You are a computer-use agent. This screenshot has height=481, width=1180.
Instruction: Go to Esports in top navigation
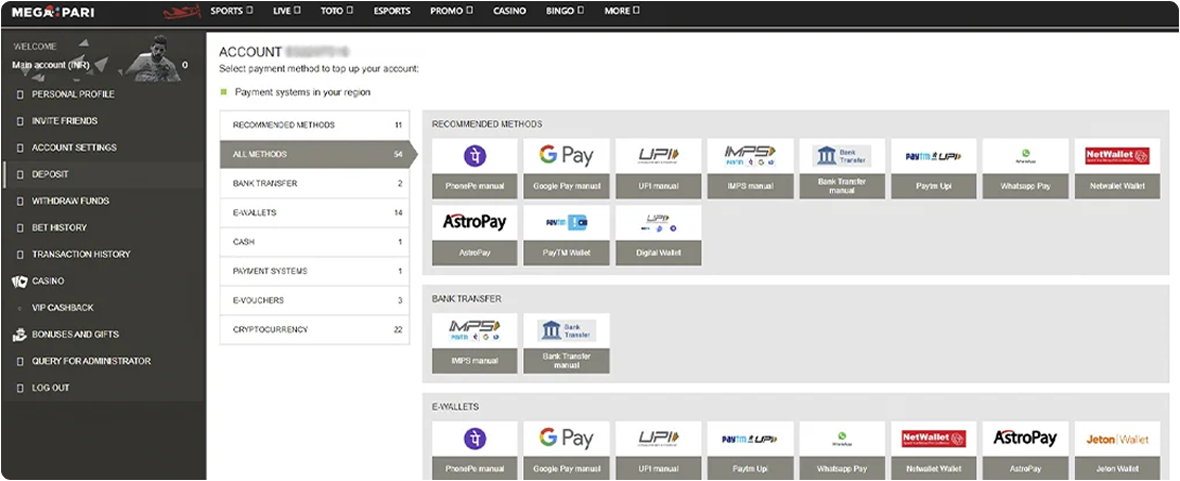pos(392,11)
